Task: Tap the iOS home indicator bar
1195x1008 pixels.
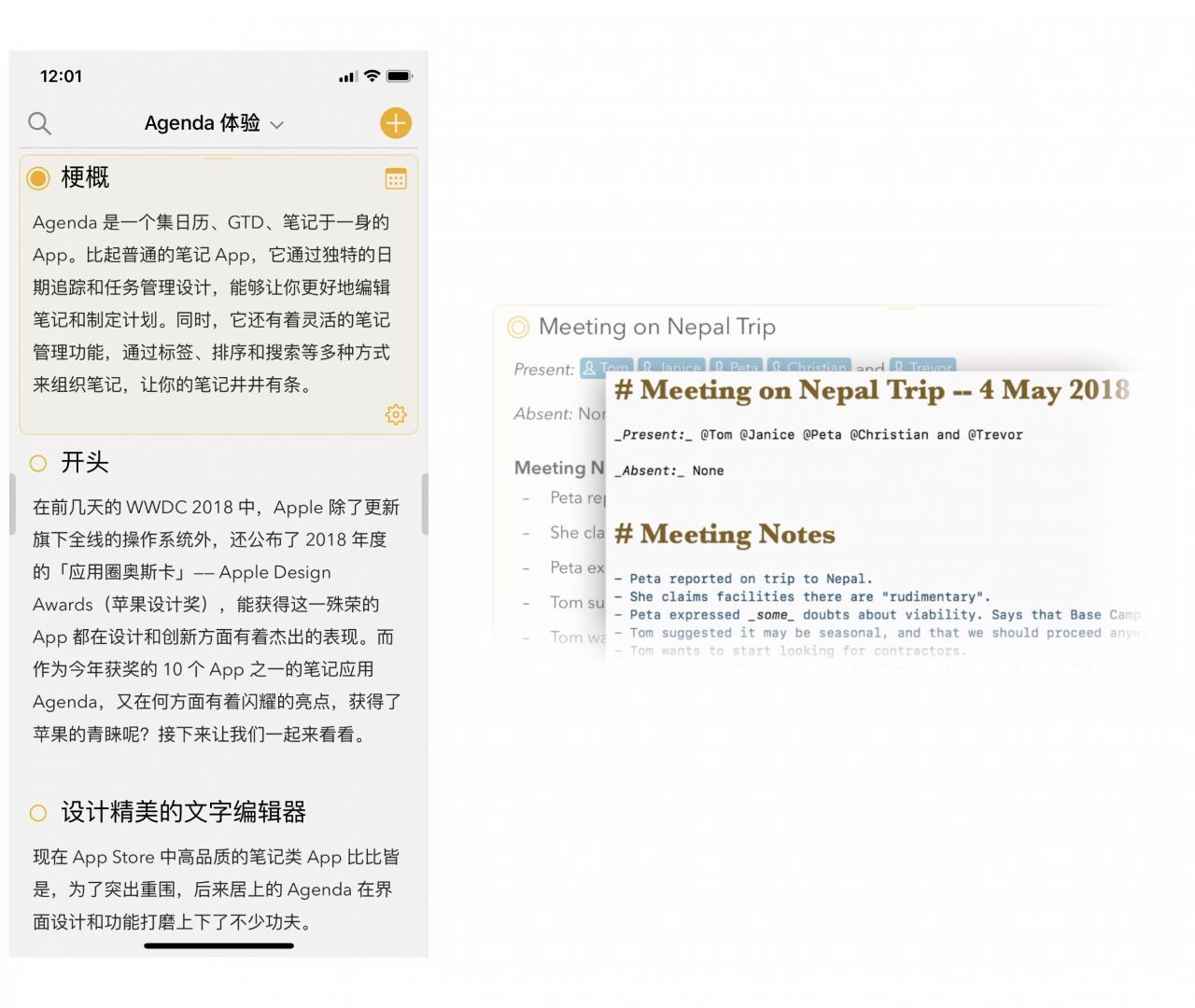Action: pyautogui.click(x=218, y=945)
